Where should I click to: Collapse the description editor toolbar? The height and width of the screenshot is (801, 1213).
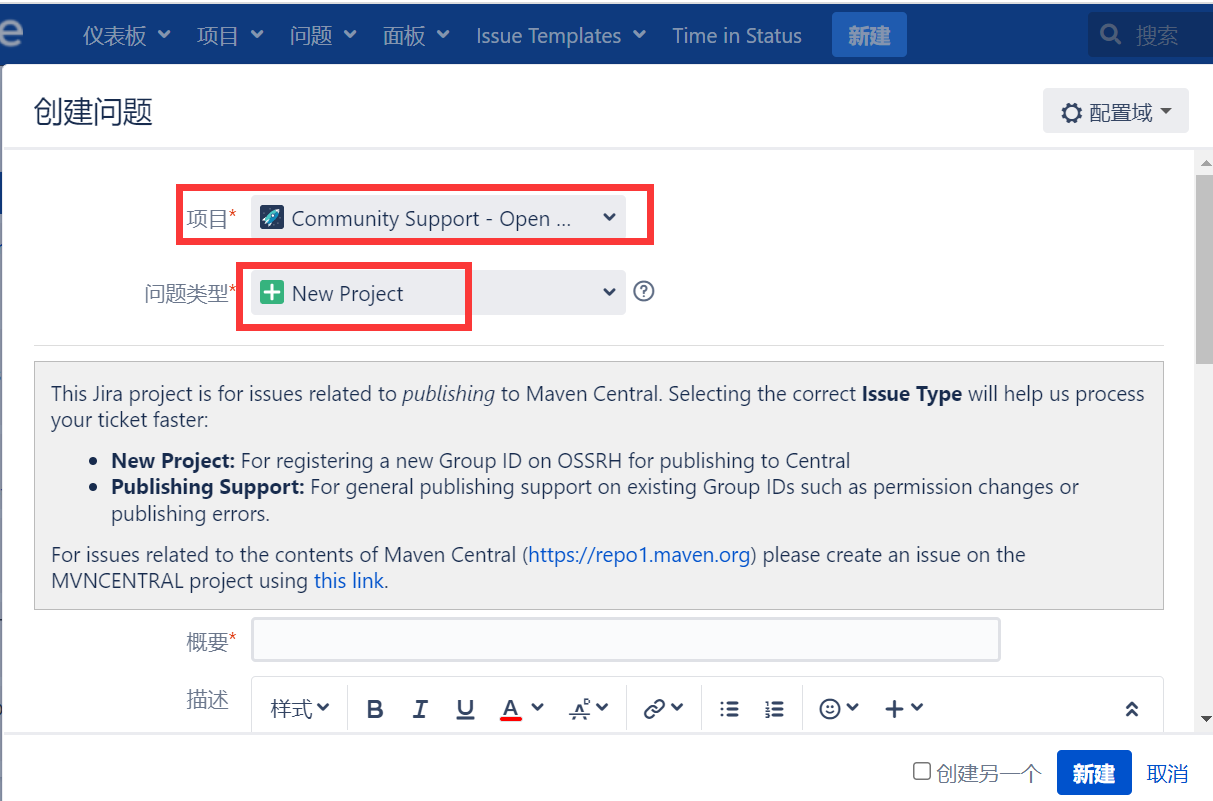point(1132,709)
